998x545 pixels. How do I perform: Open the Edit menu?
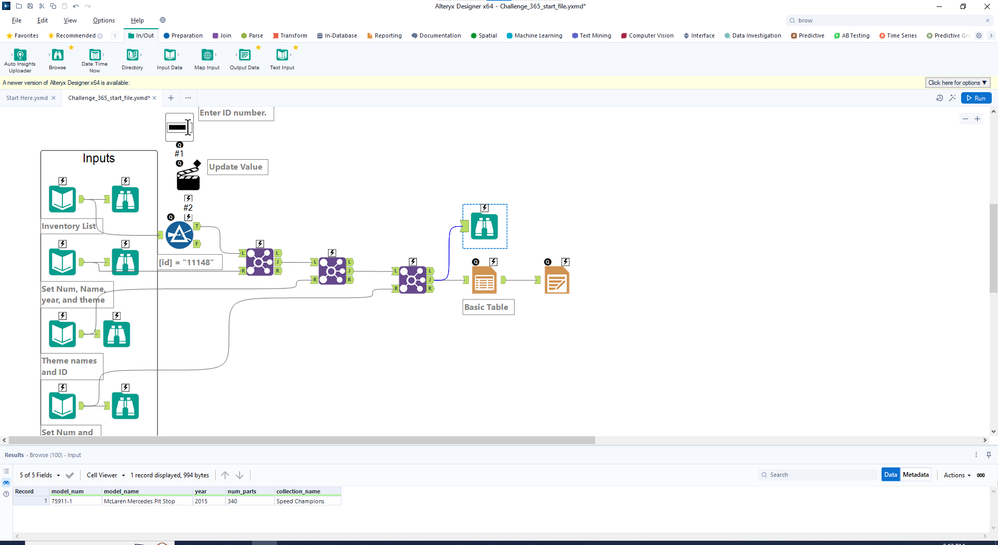point(43,20)
